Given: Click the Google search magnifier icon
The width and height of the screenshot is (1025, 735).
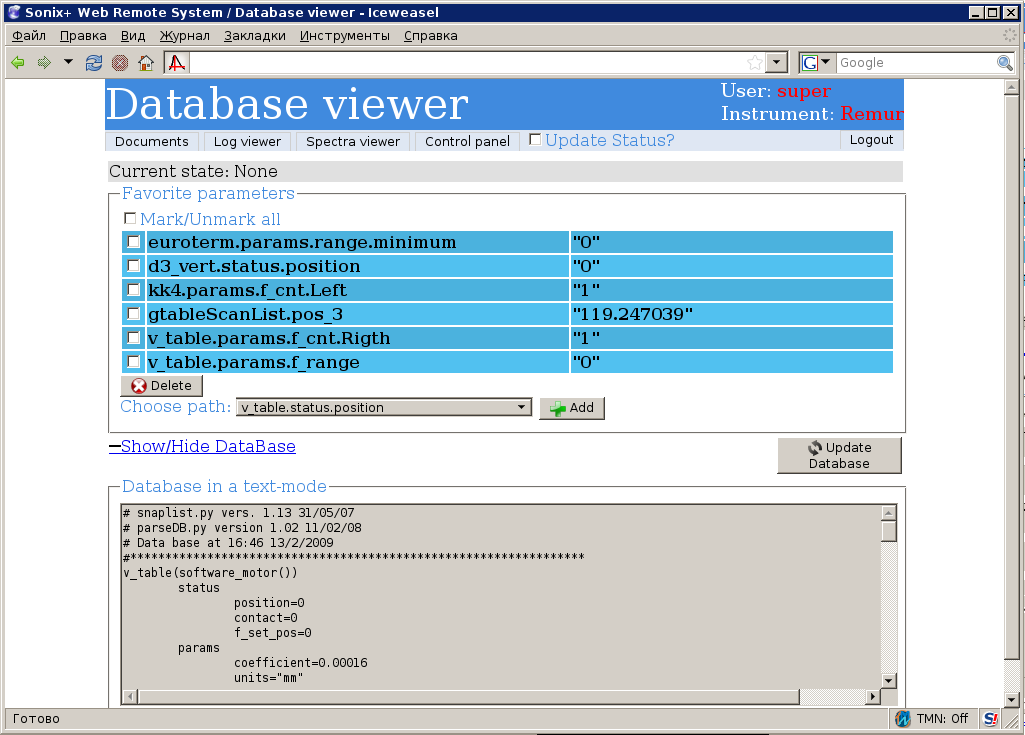Looking at the screenshot, I should (x=1005, y=63).
